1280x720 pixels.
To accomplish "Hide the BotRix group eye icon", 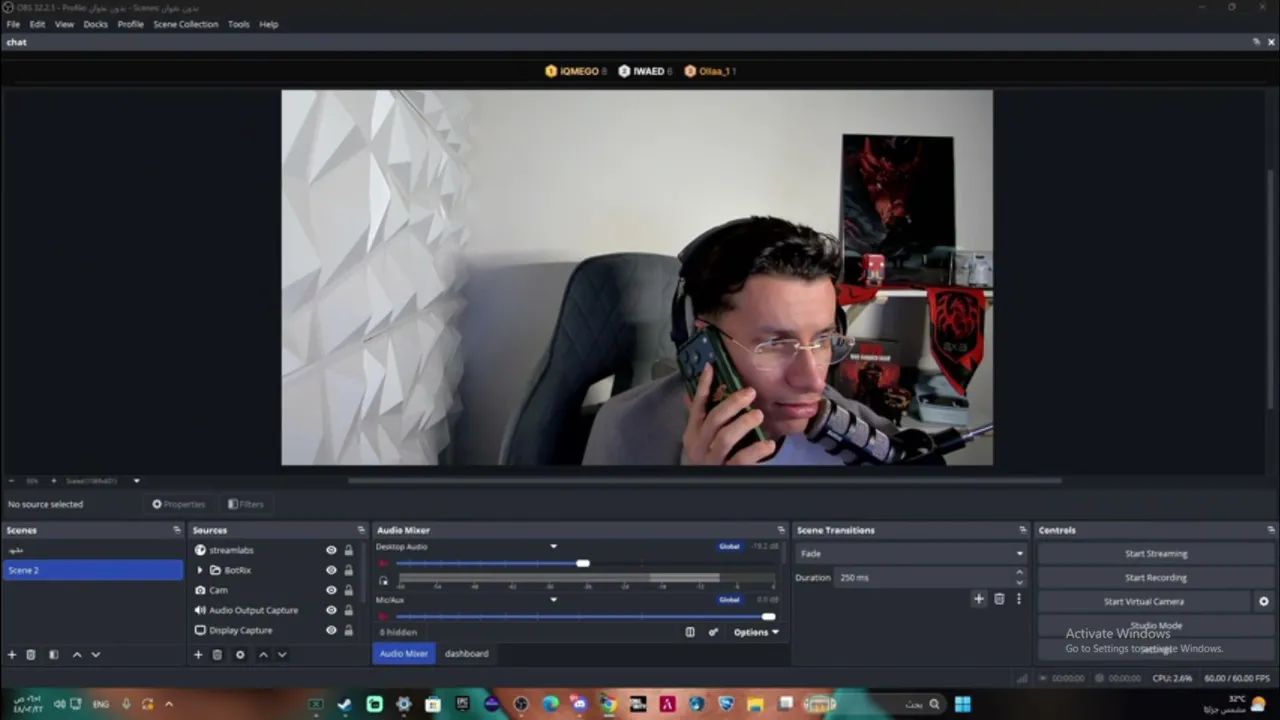I will tap(331, 570).
